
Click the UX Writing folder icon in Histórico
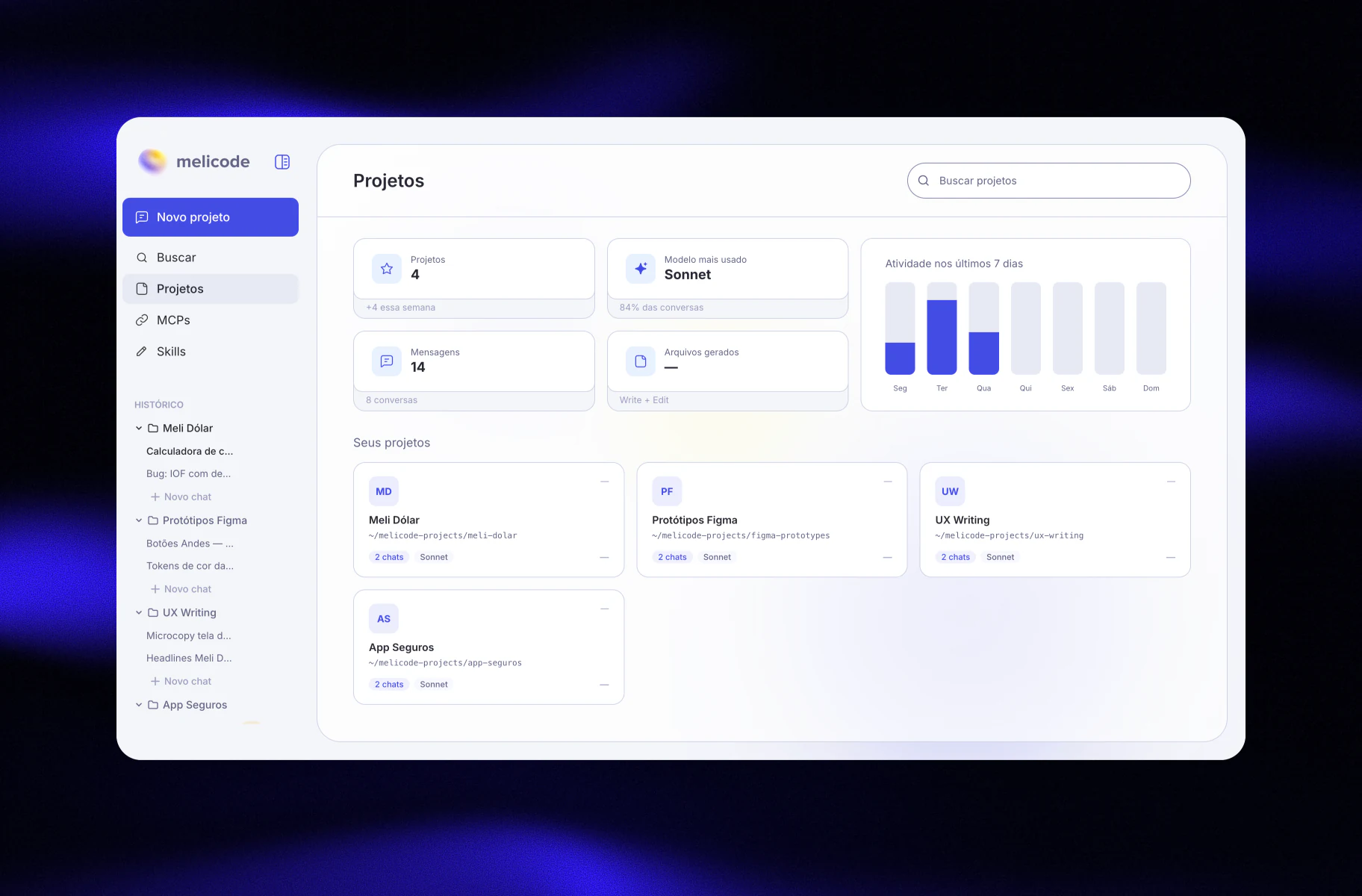[x=153, y=613]
